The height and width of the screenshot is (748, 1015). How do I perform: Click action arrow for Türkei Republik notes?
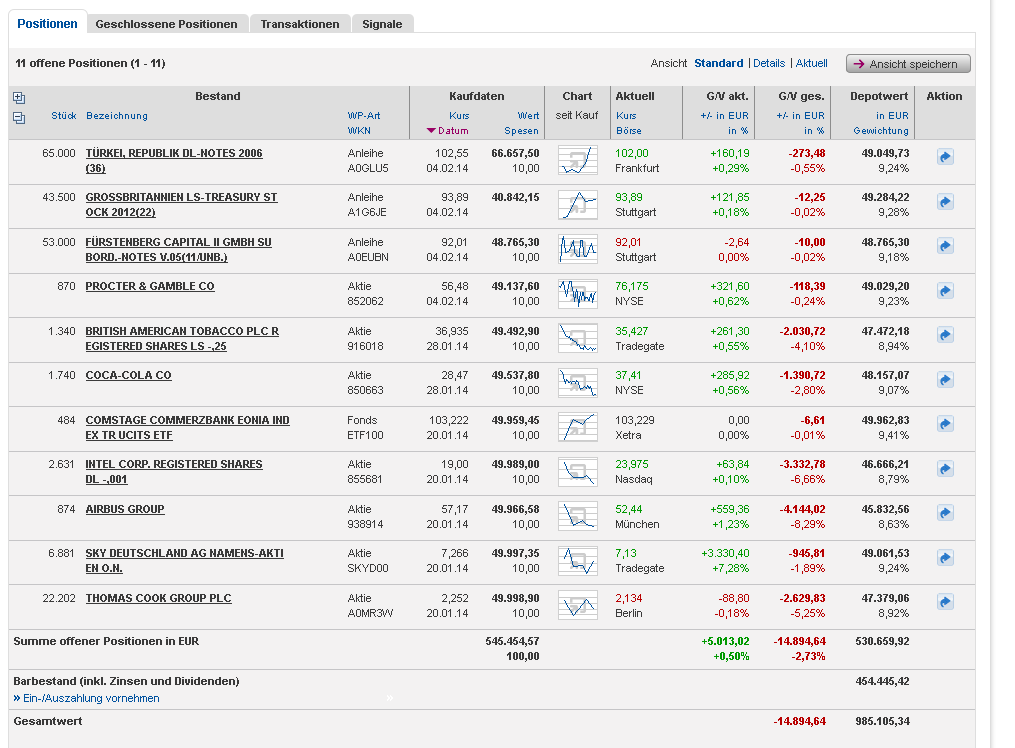pos(945,157)
